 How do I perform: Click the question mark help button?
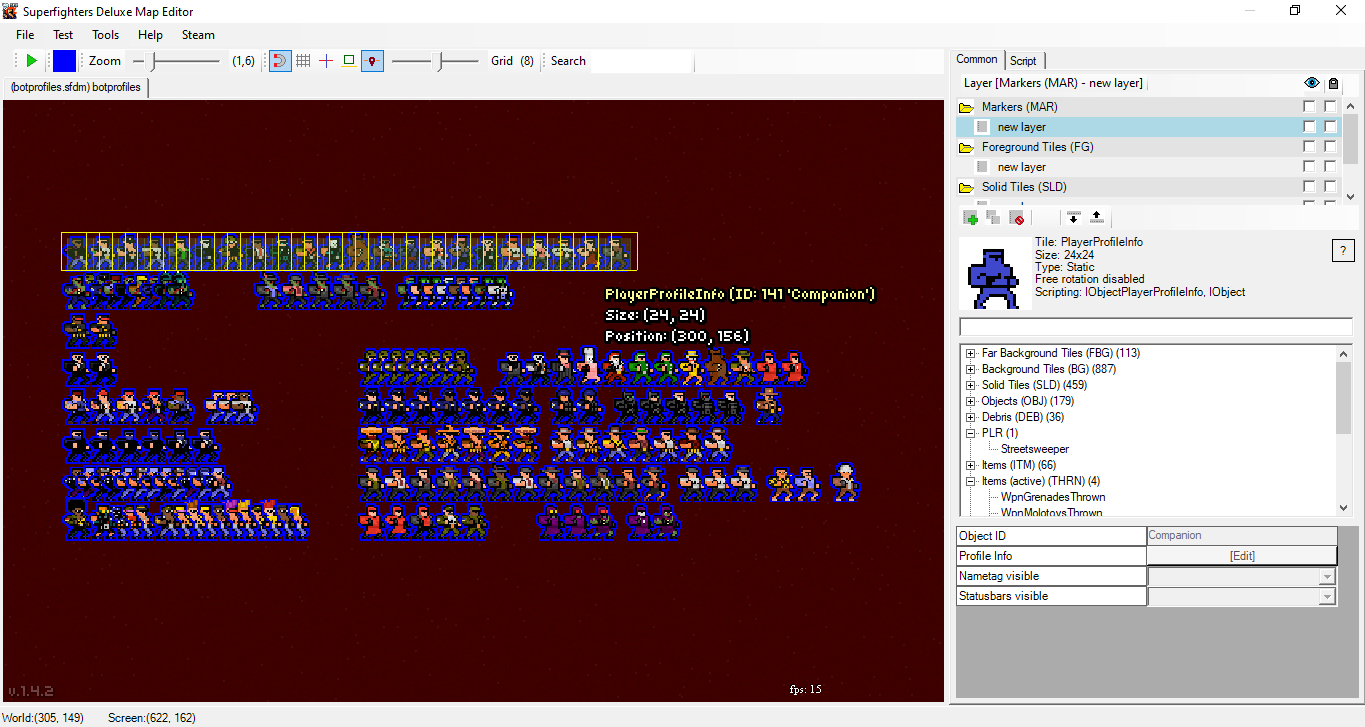(x=1342, y=251)
